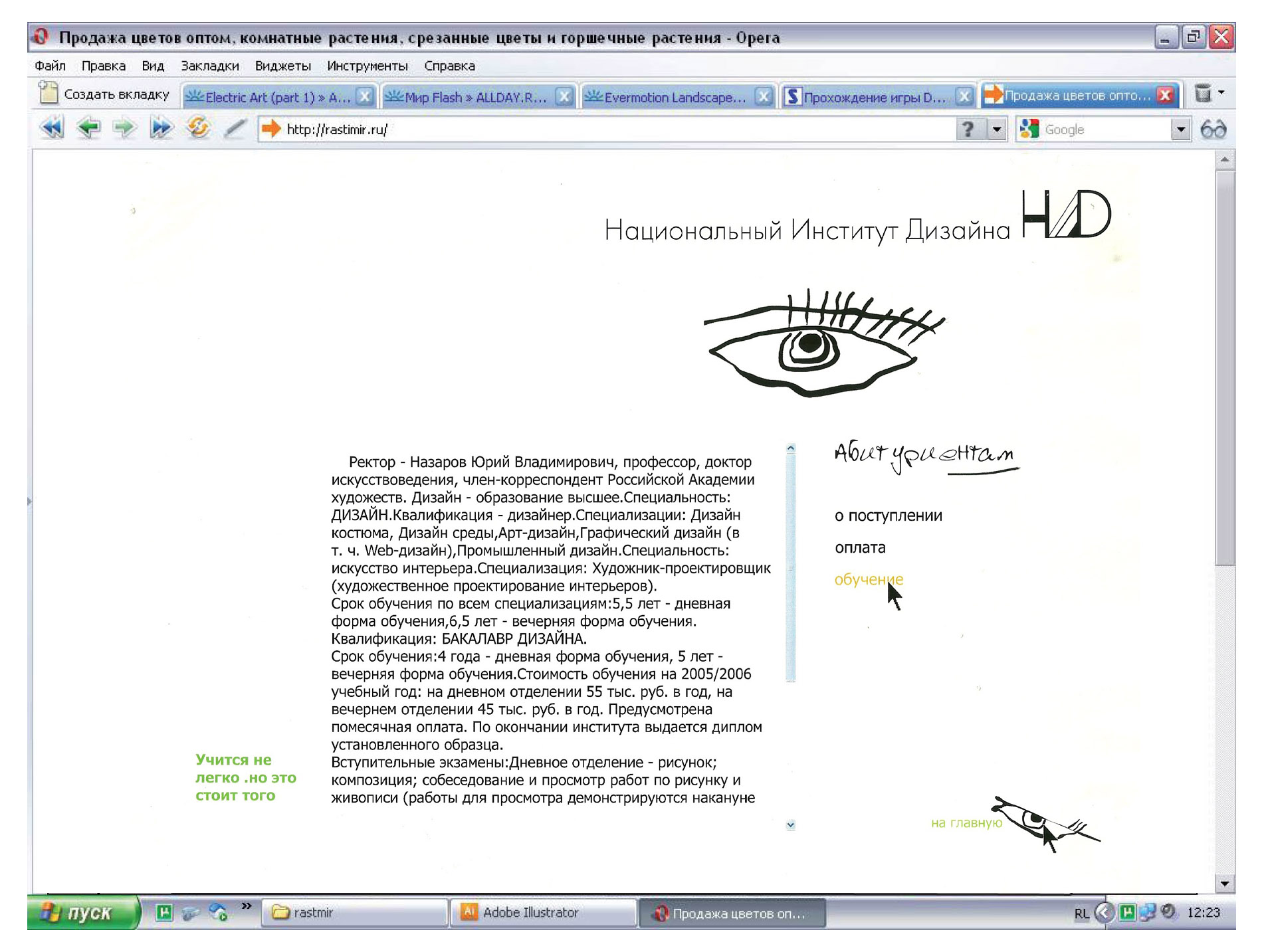Open the Справка menu
This screenshot has height=952, width=1266.
click(449, 66)
